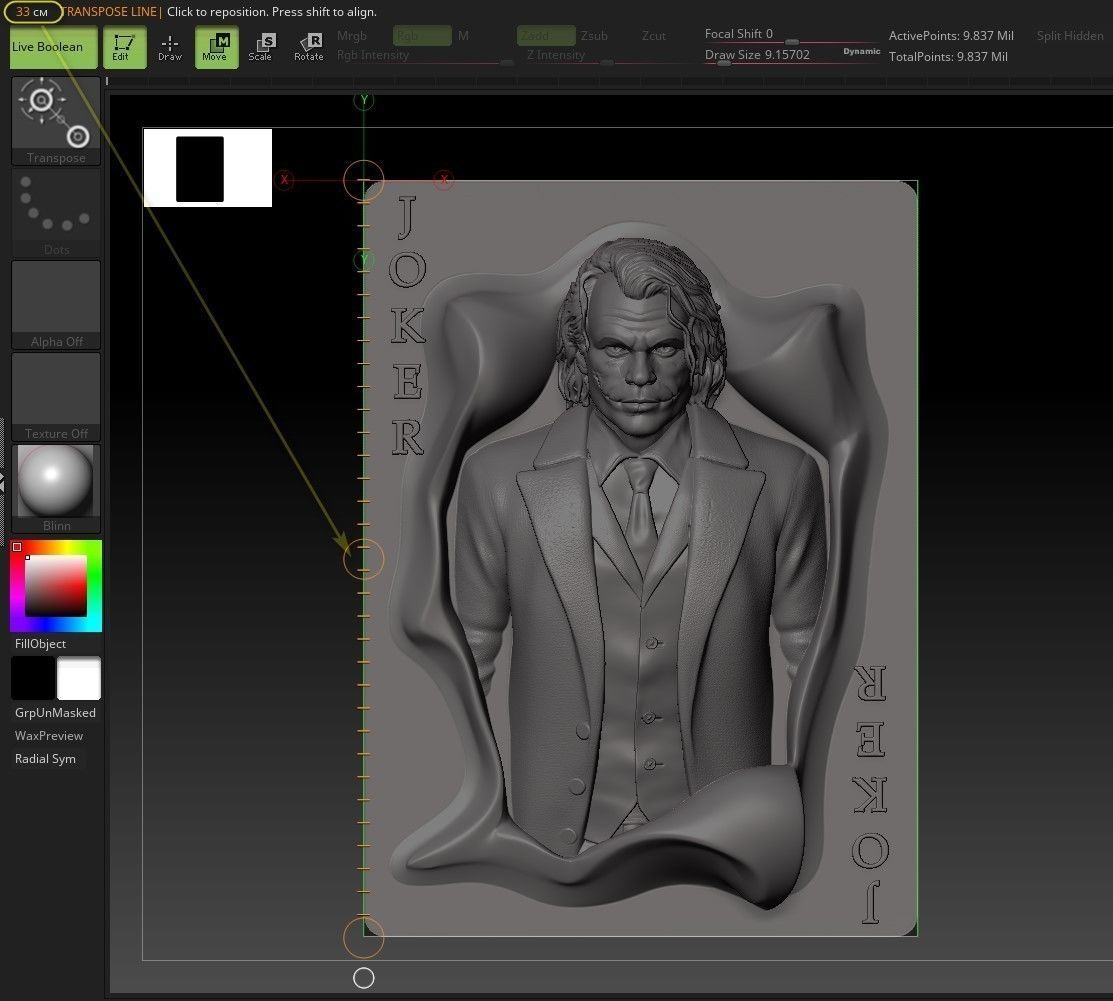Click the green Y axis marker at top
The width and height of the screenshot is (1113, 1001).
point(363,100)
